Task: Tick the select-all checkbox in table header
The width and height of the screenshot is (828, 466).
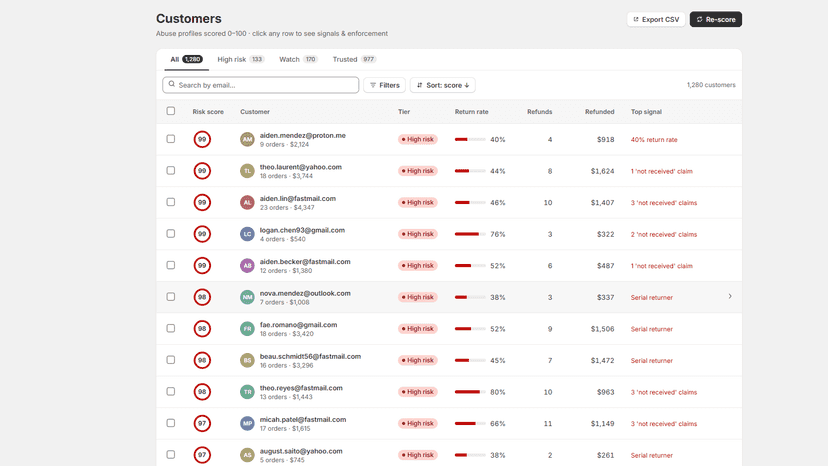Action: tap(171, 111)
